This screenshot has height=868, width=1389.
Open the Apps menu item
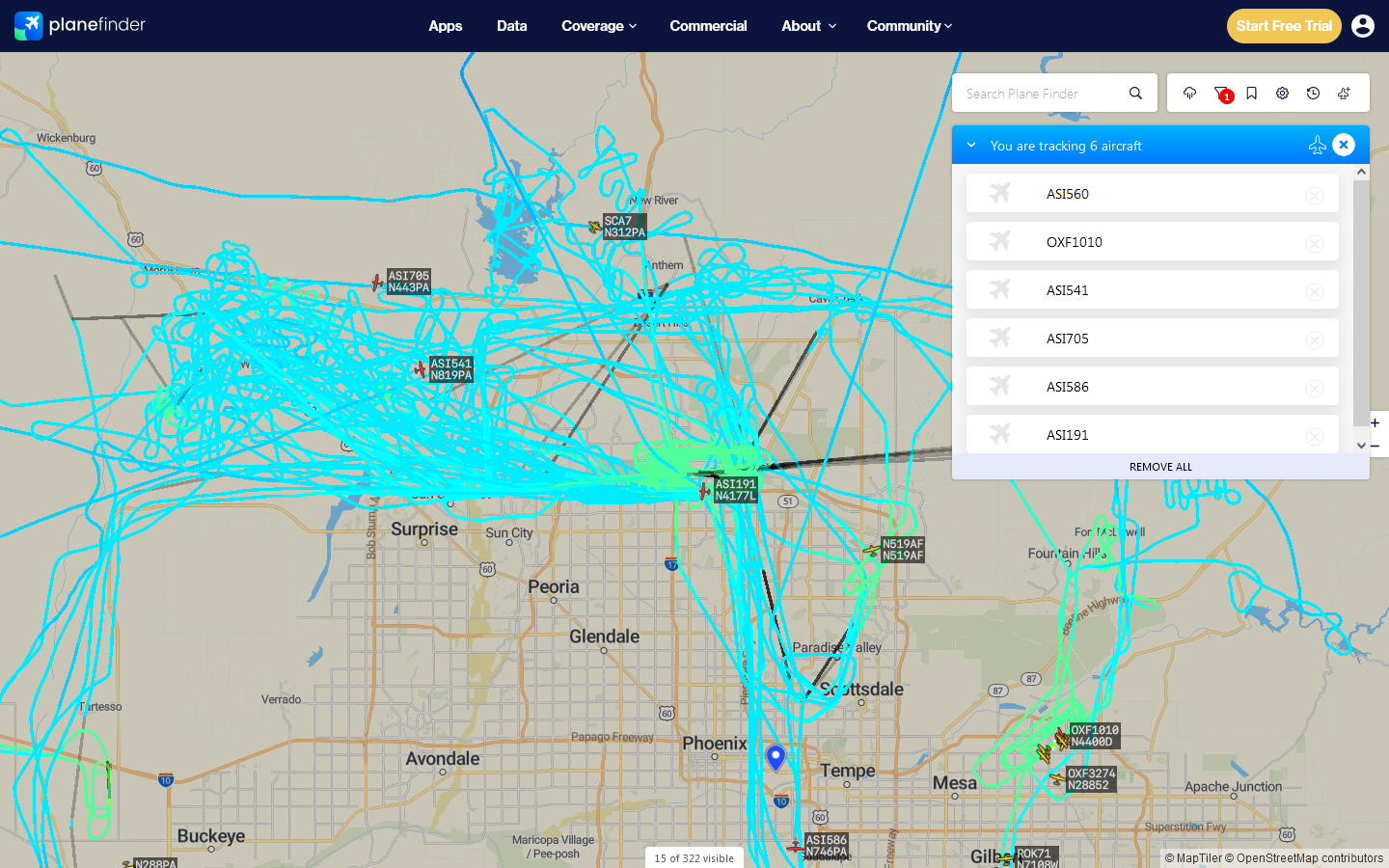coord(446,26)
